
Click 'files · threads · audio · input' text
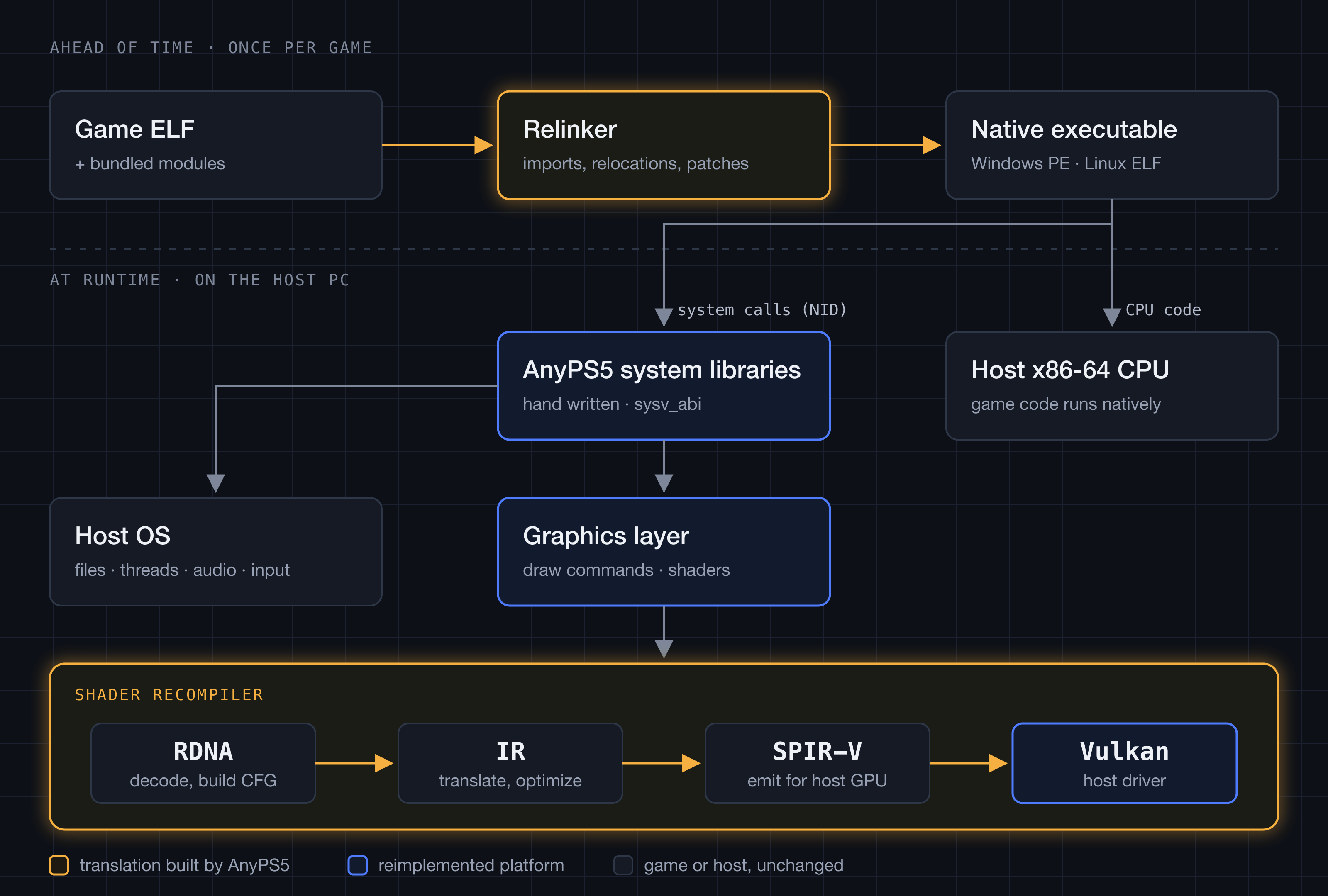[x=182, y=570]
